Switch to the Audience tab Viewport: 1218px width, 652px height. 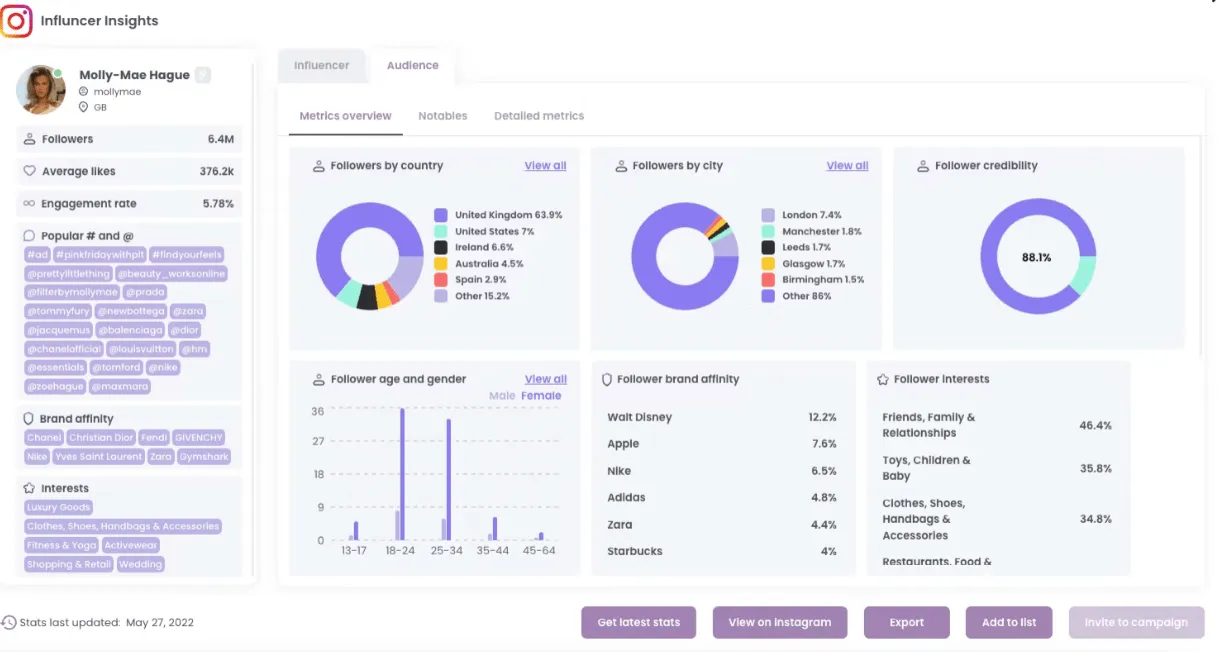pos(413,65)
